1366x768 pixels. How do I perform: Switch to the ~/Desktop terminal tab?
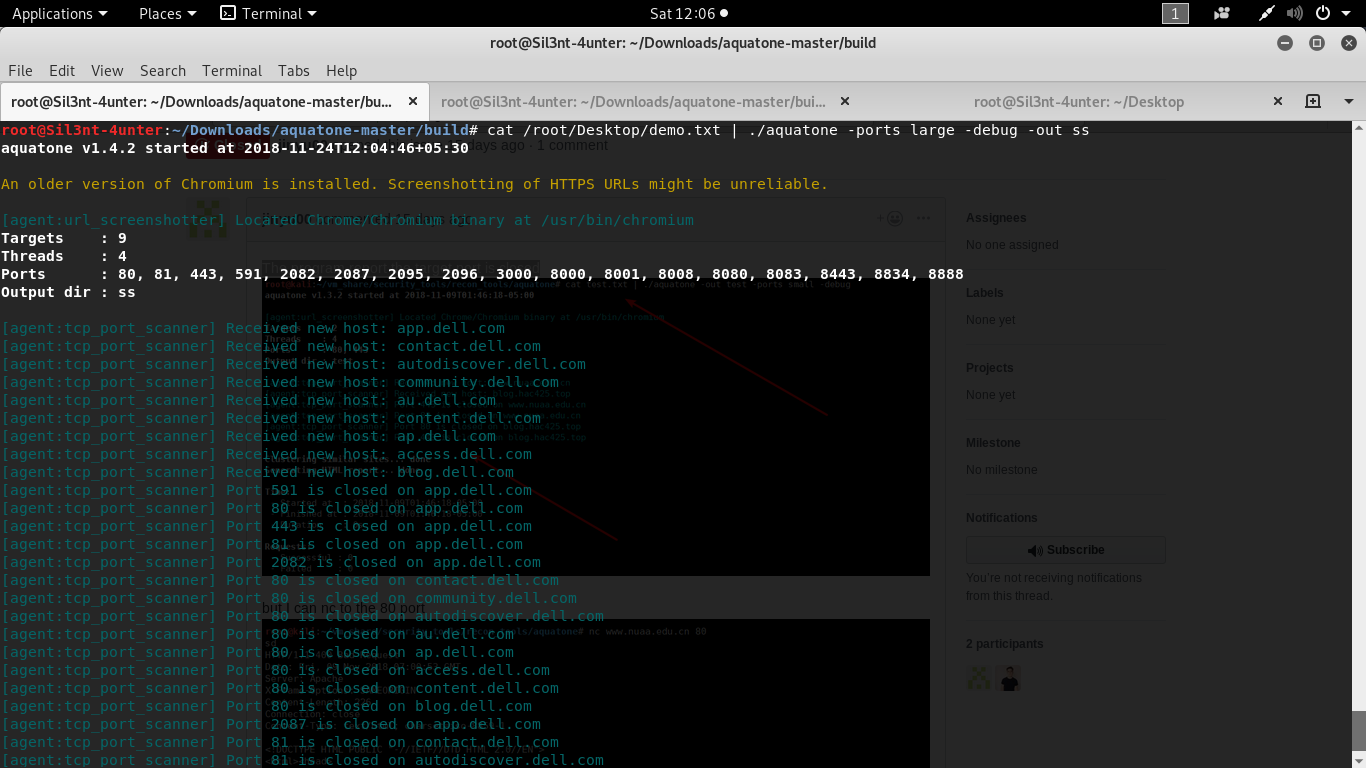pyautogui.click(x=1079, y=101)
